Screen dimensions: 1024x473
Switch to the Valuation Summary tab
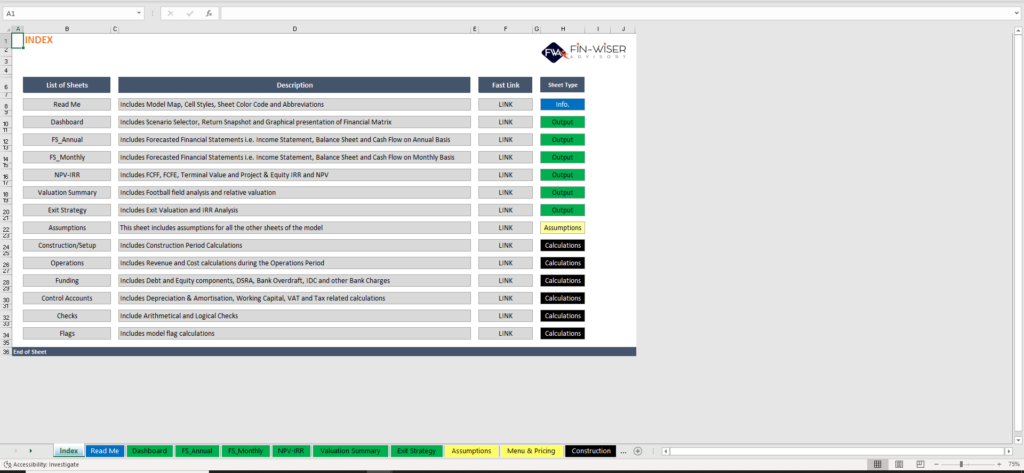click(x=350, y=451)
